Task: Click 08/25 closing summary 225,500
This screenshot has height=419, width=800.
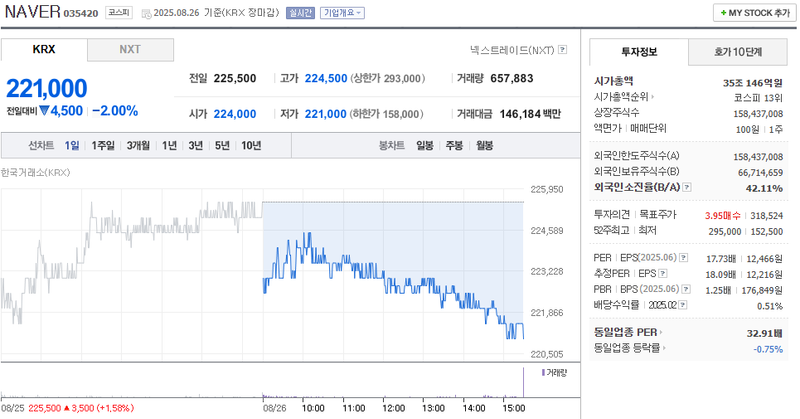Action: coord(44,408)
